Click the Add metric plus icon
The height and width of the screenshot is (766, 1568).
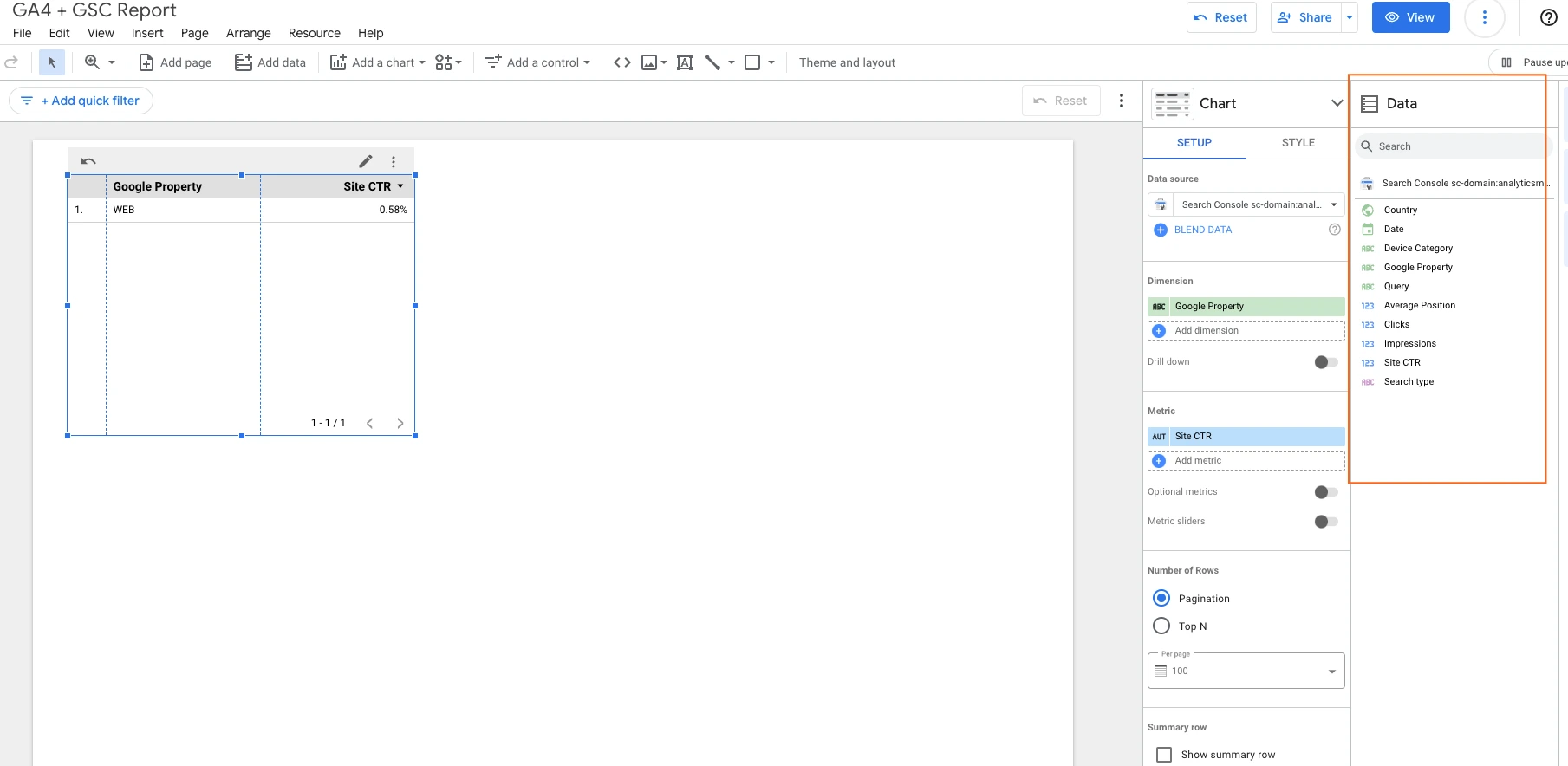(x=1159, y=461)
